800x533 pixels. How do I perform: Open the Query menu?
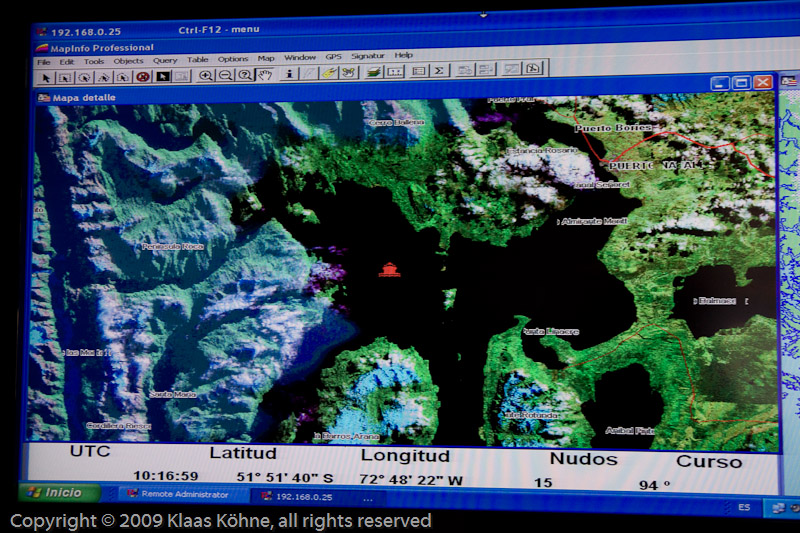165,60
